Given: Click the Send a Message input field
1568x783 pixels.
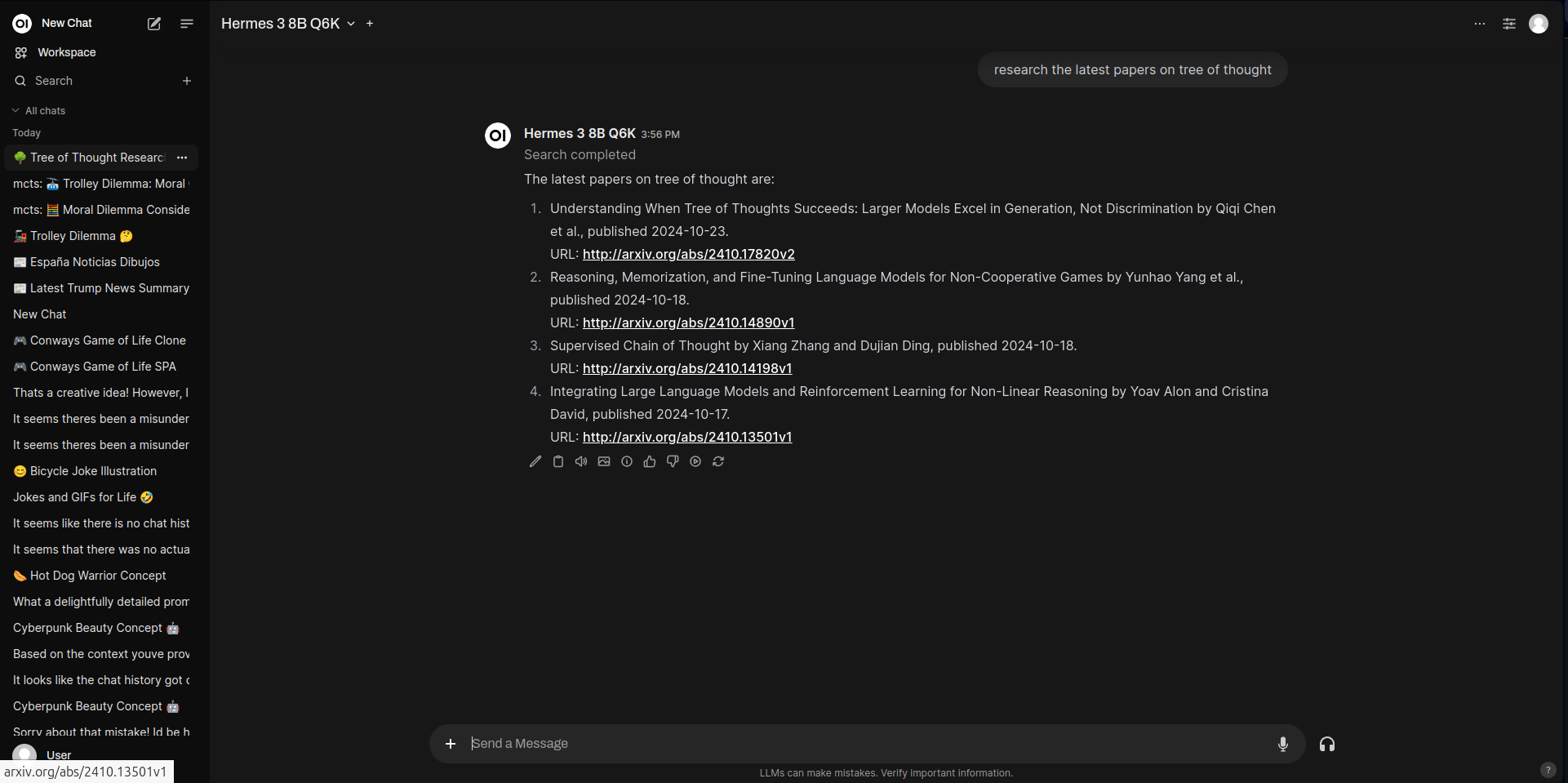Looking at the screenshot, I should point(816,744).
